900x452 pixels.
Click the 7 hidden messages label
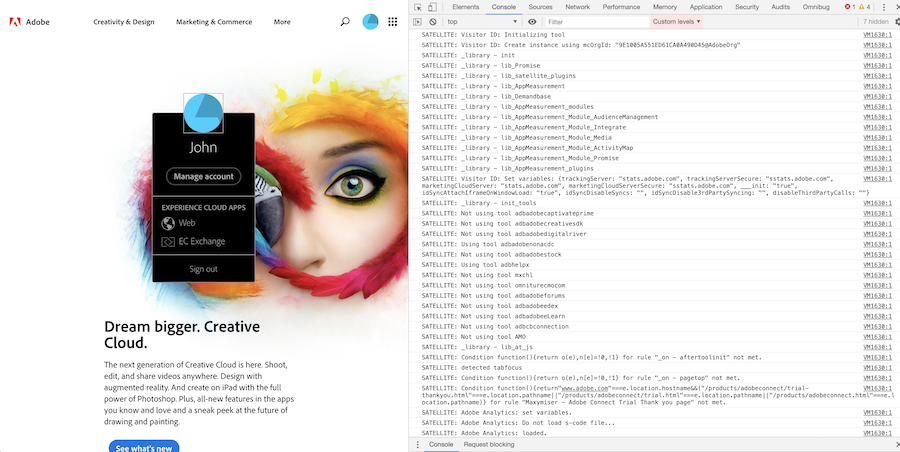coord(876,22)
